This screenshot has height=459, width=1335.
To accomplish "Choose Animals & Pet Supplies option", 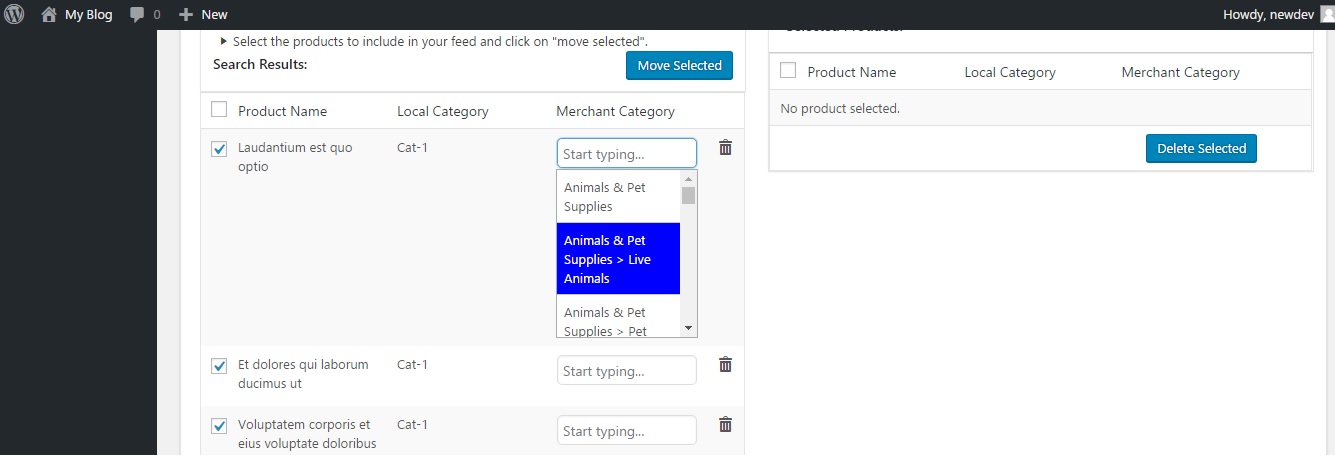I will coord(618,197).
